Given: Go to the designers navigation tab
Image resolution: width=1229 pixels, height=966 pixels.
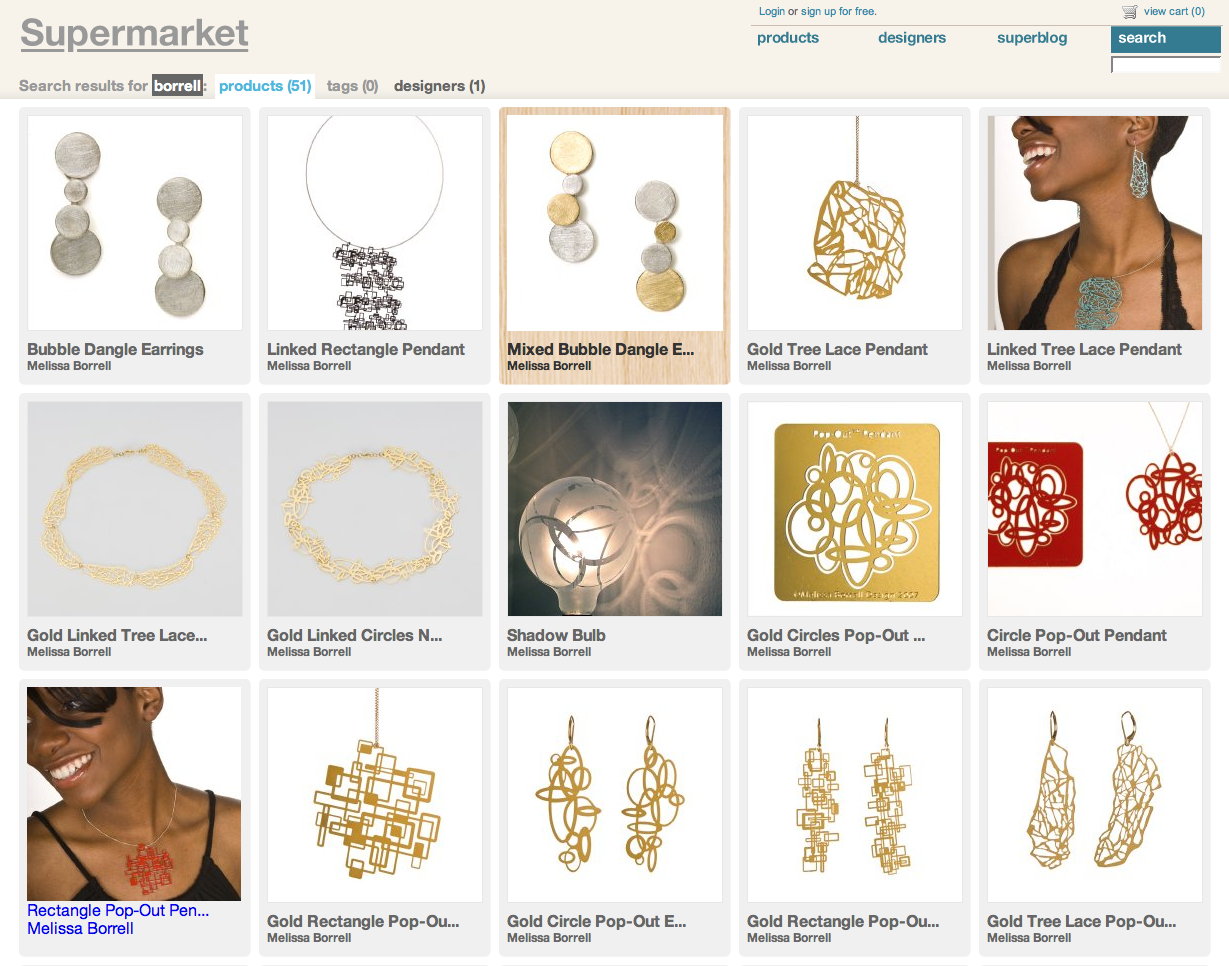Looking at the screenshot, I should (x=912, y=38).
